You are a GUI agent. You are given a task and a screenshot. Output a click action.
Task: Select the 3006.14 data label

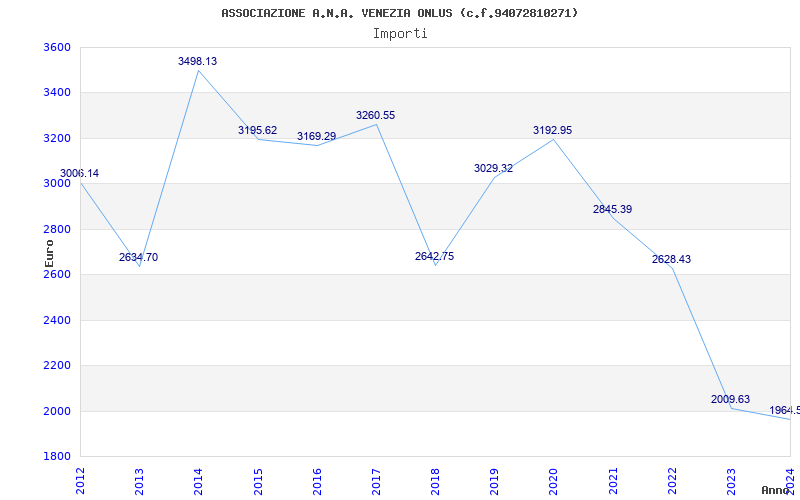[79, 173]
